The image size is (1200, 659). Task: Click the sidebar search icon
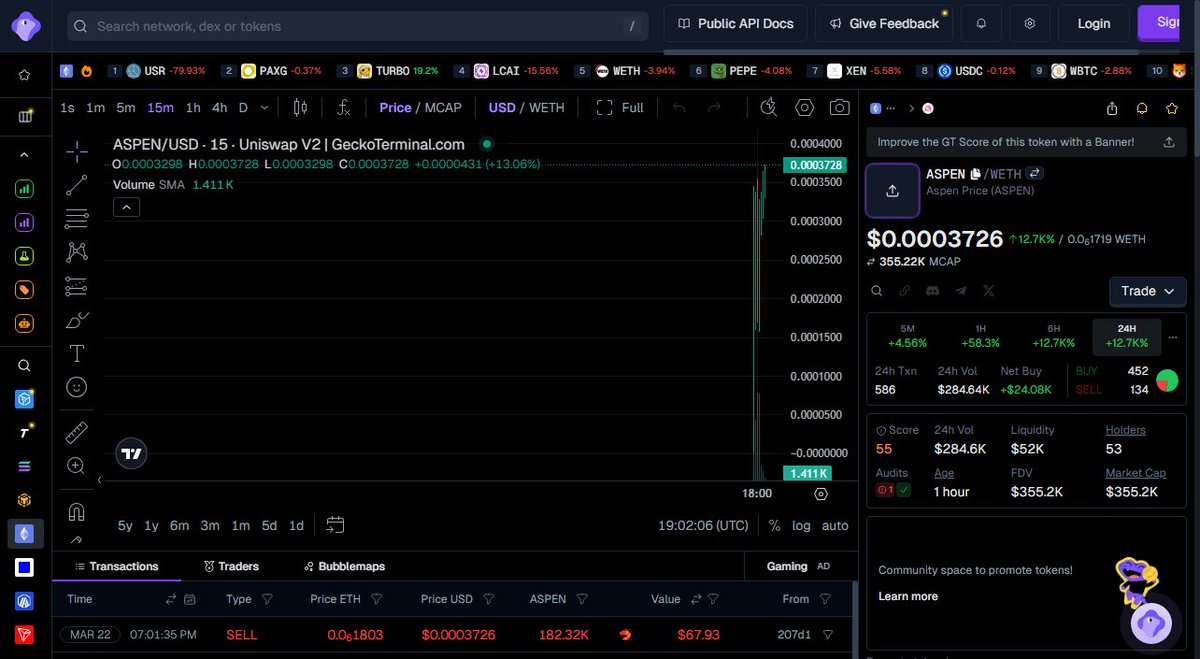click(x=25, y=366)
